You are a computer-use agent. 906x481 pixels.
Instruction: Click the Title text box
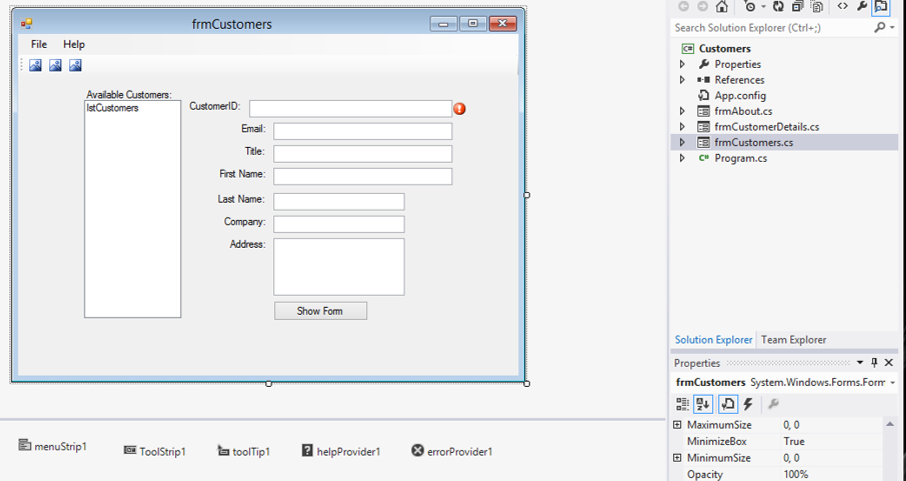pos(363,154)
